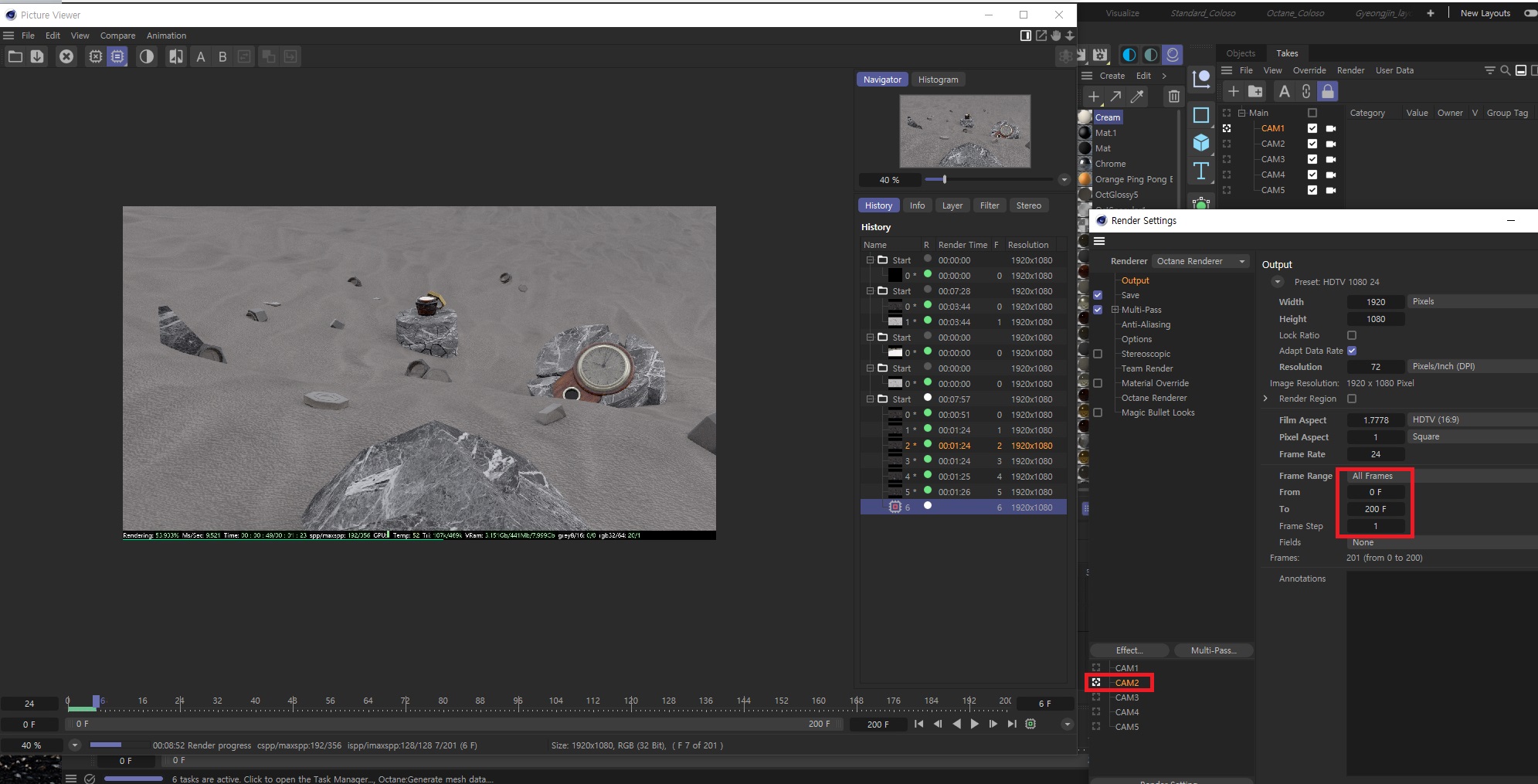Uncheck the CAM1 take checkbox
This screenshot has width=1538, height=784.
[x=1312, y=128]
